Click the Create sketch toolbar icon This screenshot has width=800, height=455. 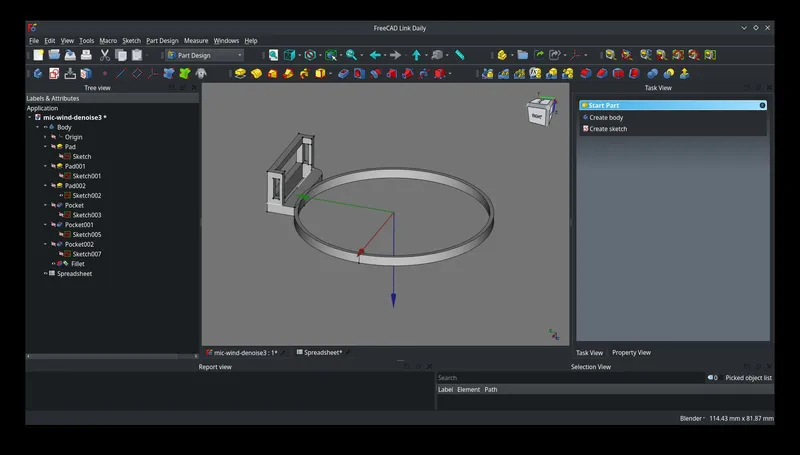(54, 74)
